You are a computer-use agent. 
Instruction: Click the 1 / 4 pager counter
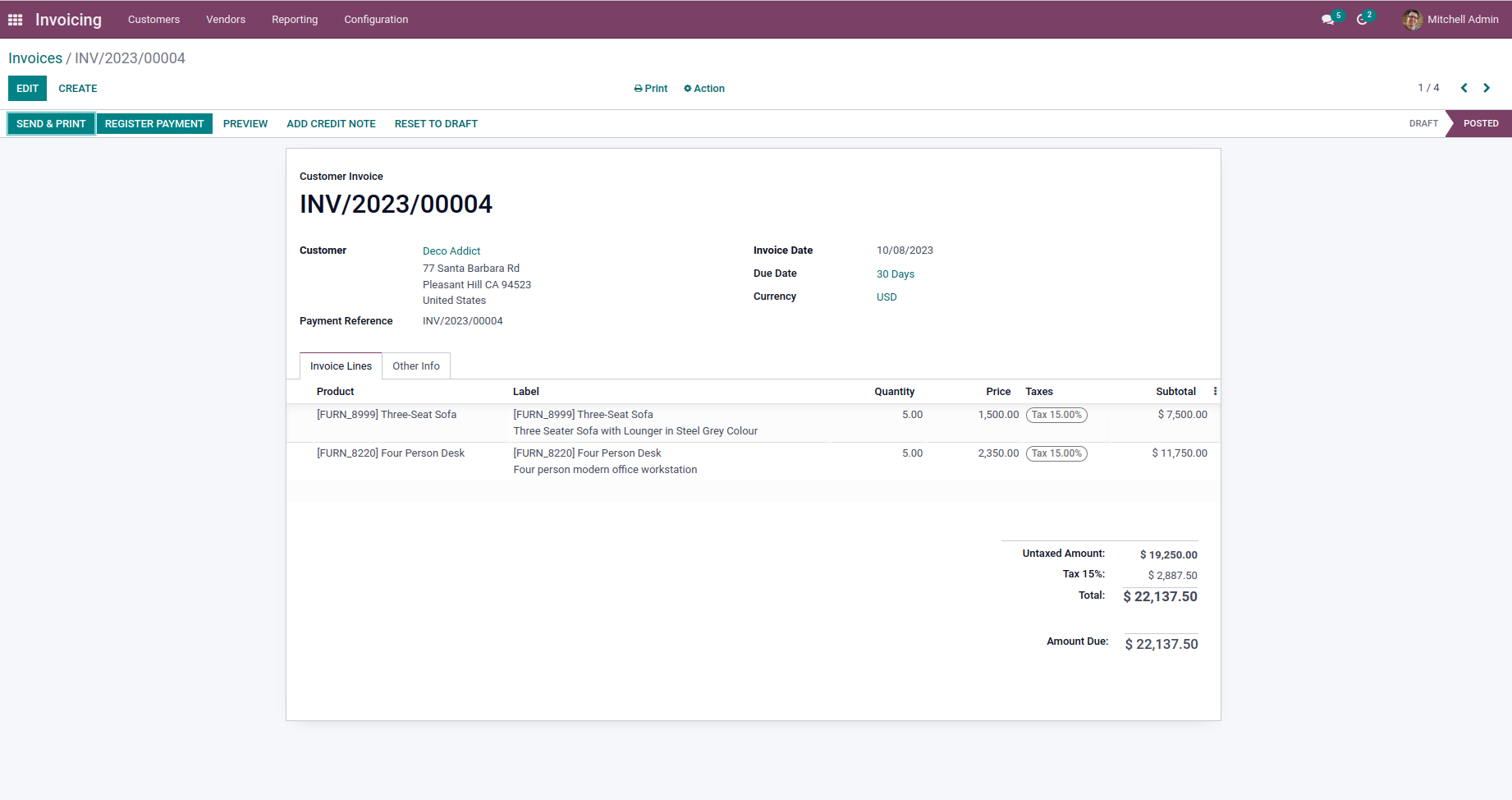click(1428, 88)
